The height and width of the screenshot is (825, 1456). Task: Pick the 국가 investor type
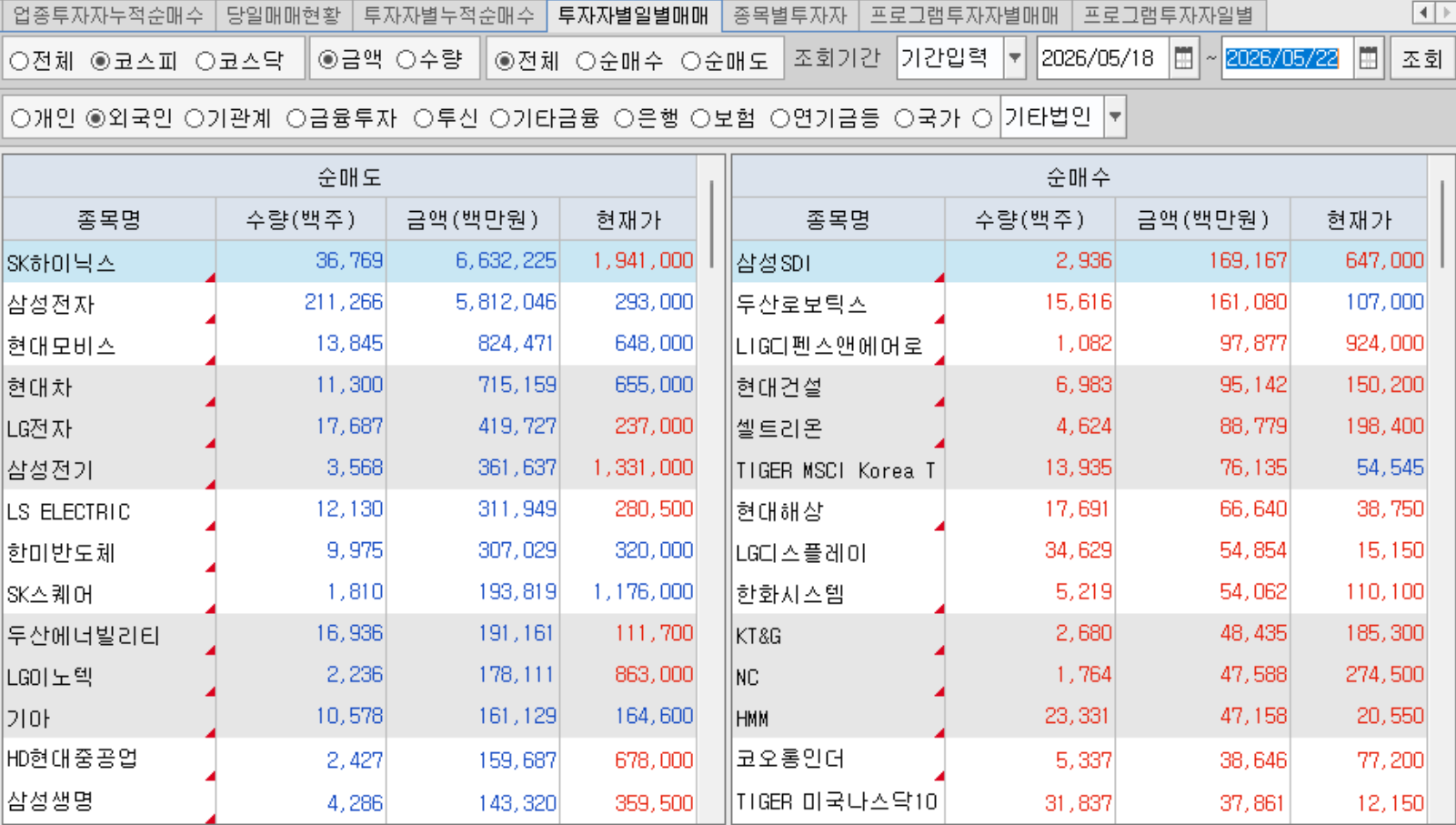(x=904, y=119)
